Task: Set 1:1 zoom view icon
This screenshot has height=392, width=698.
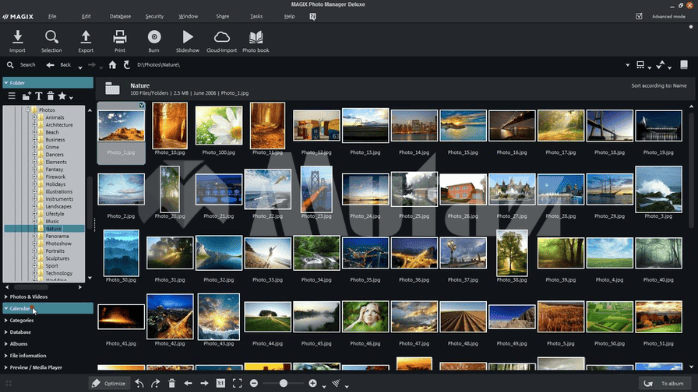Action: [x=220, y=383]
